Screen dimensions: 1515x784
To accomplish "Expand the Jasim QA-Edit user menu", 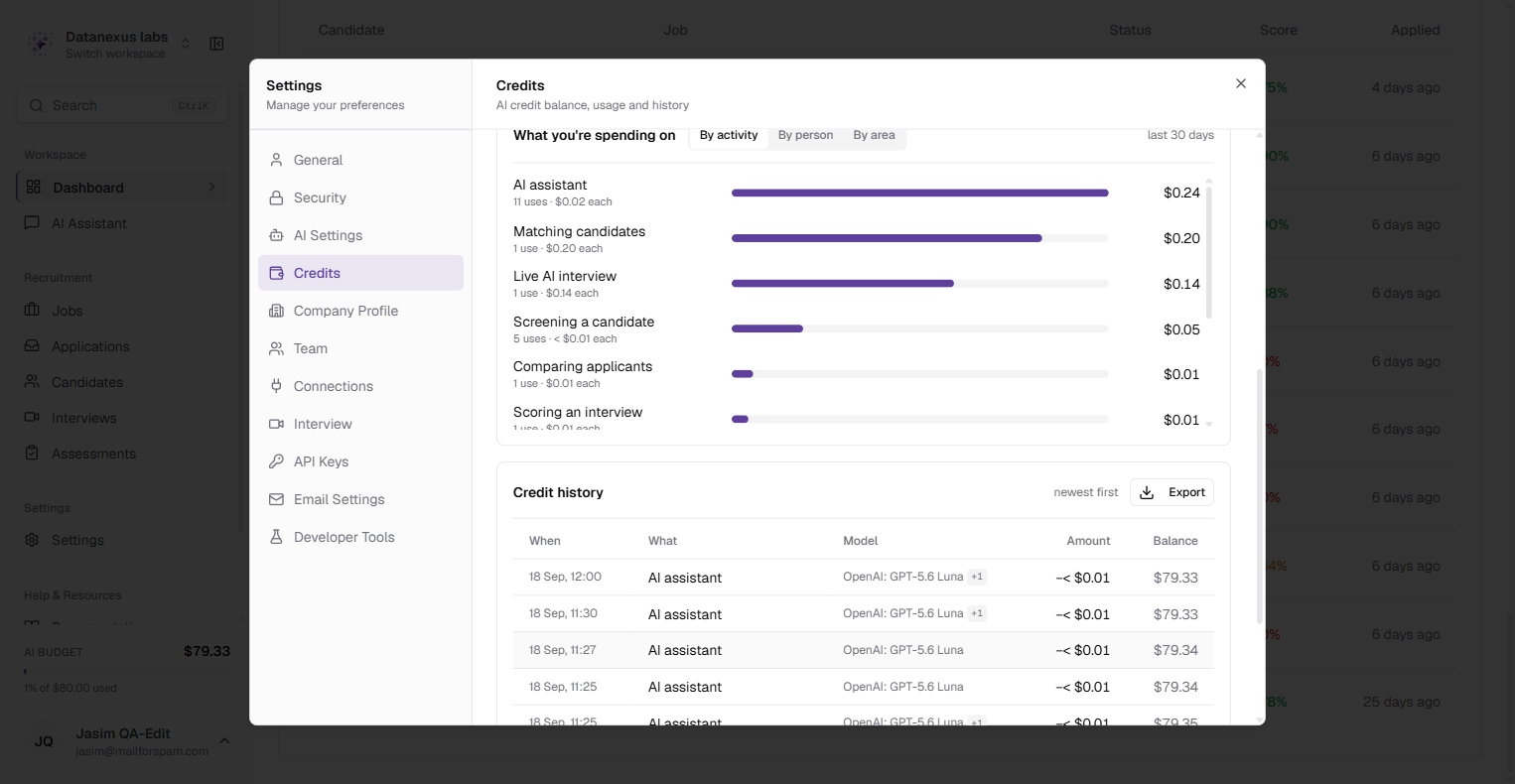I will click(x=224, y=741).
